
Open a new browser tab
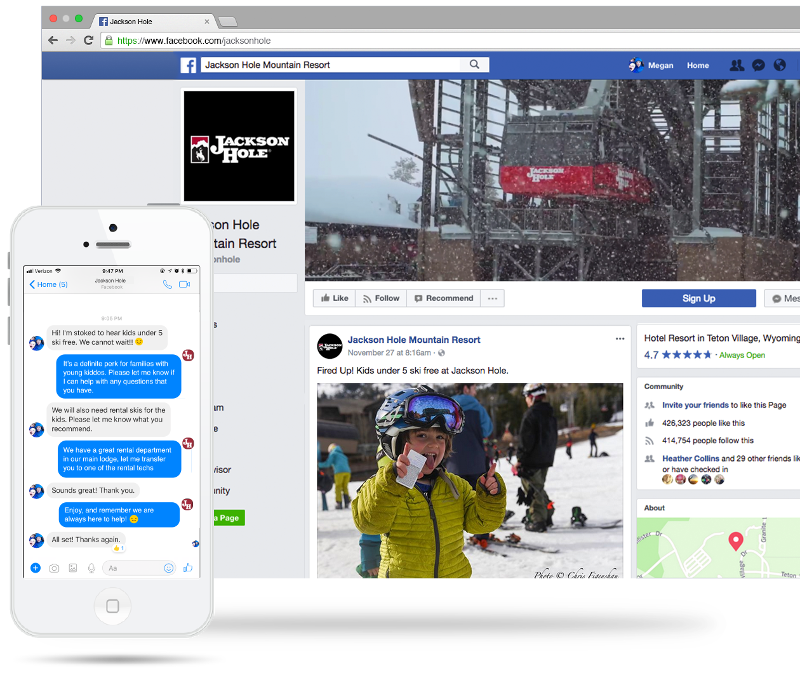[x=227, y=21]
